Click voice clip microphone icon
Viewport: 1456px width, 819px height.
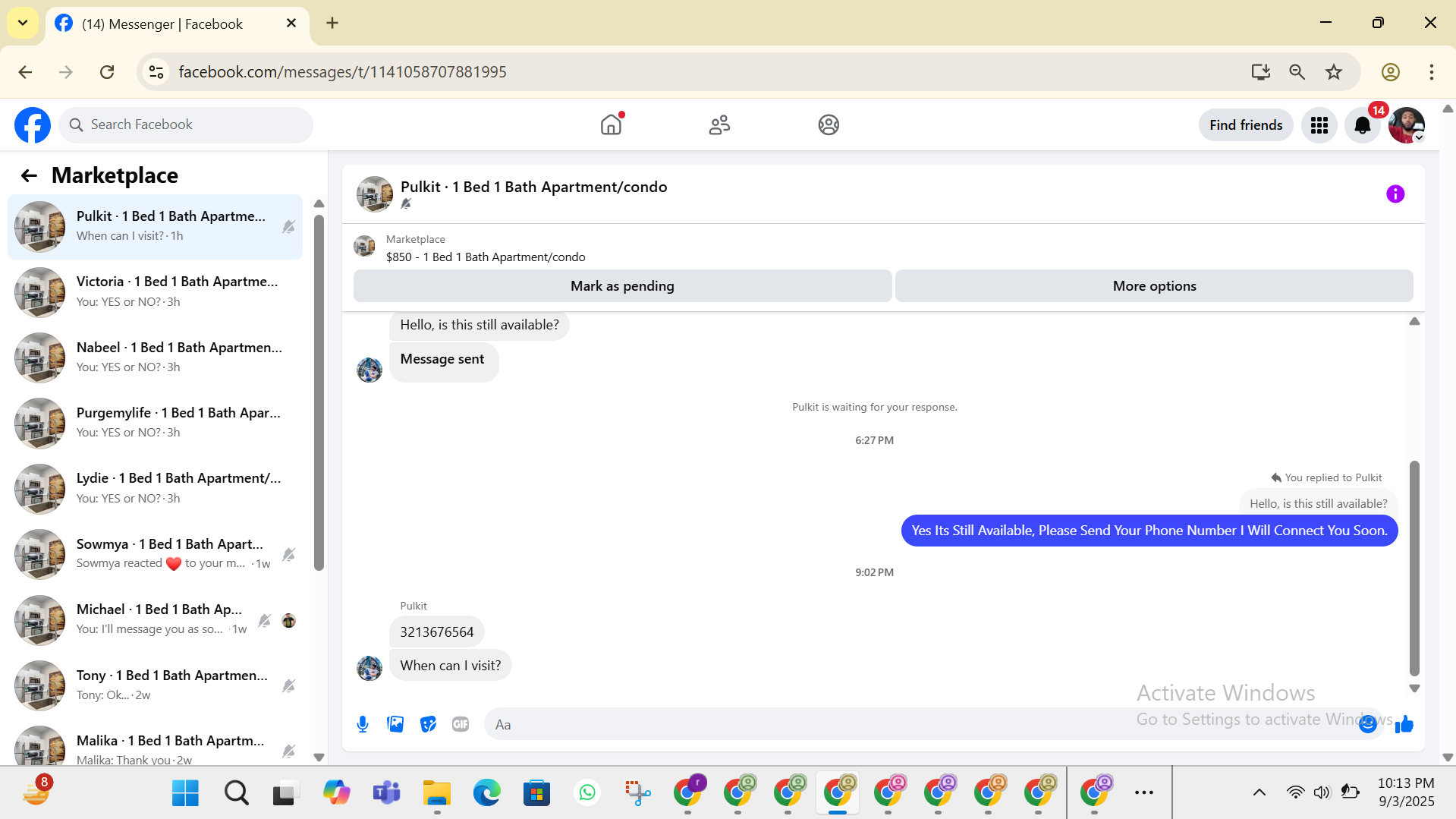coord(363,724)
